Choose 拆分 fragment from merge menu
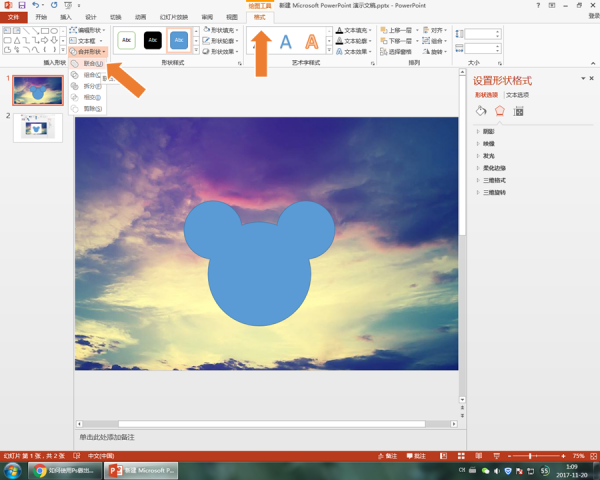The image size is (600, 480). (x=88, y=86)
